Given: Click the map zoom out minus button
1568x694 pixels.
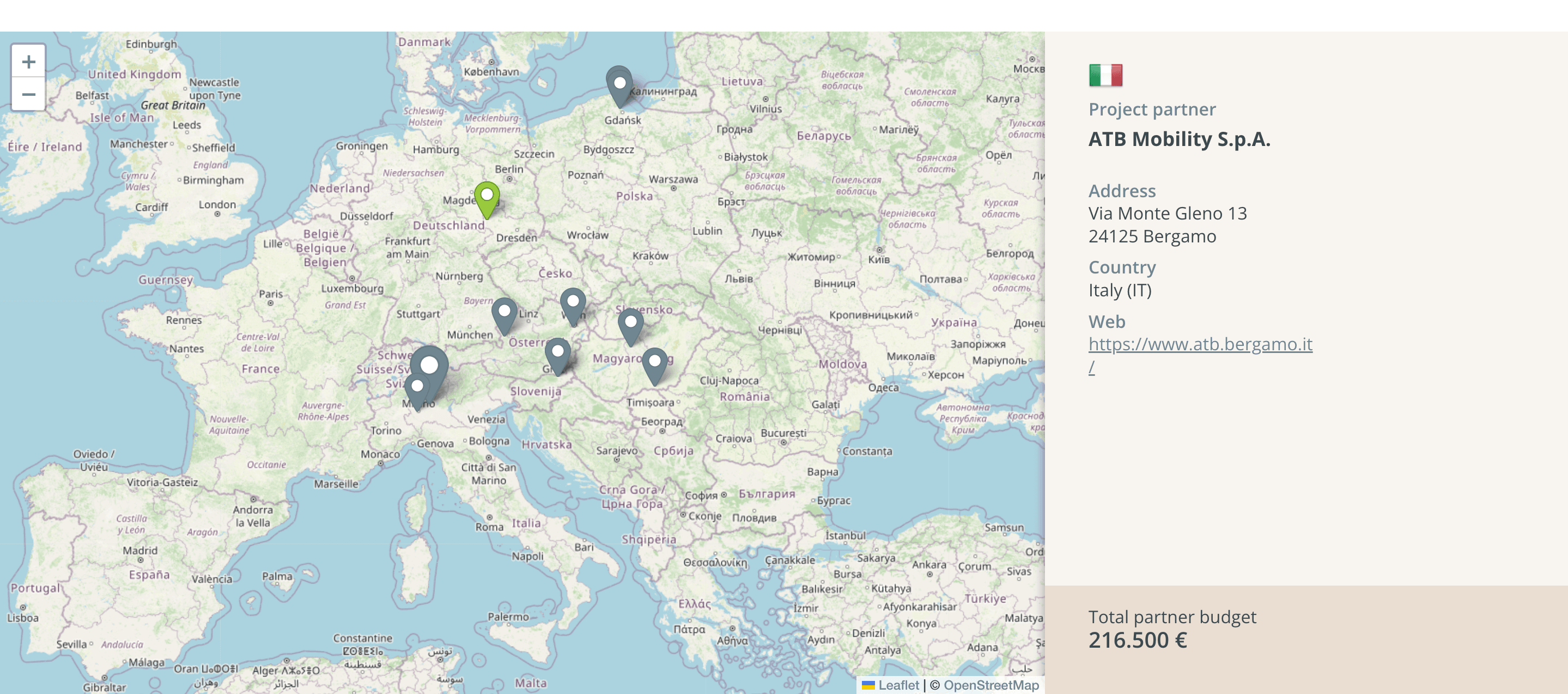Looking at the screenshot, I should [x=28, y=94].
